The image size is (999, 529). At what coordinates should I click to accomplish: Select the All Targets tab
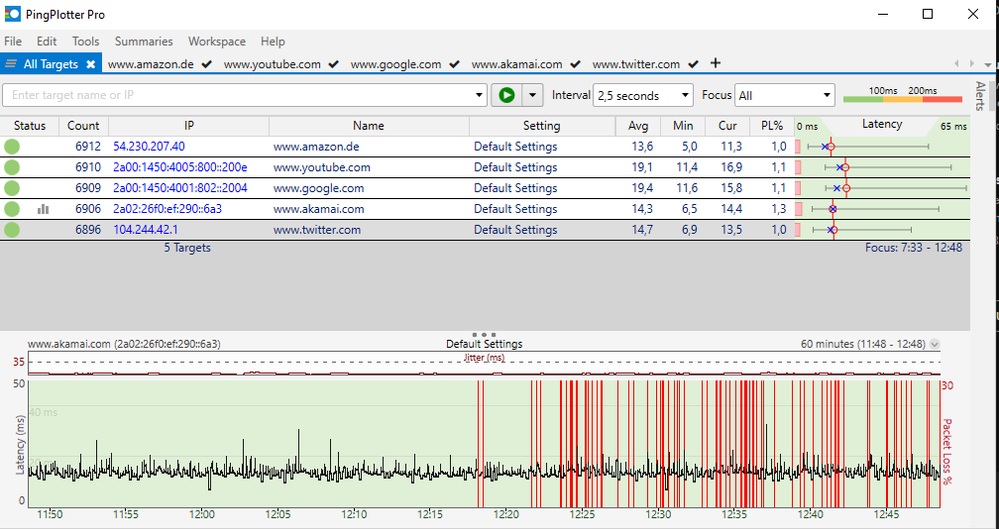(x=51, y=64)
